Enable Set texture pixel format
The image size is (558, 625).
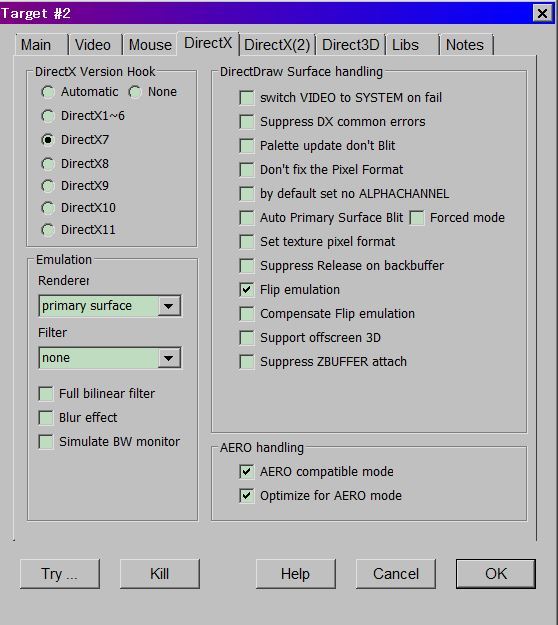pyautogui.click(x=247, y=242)
